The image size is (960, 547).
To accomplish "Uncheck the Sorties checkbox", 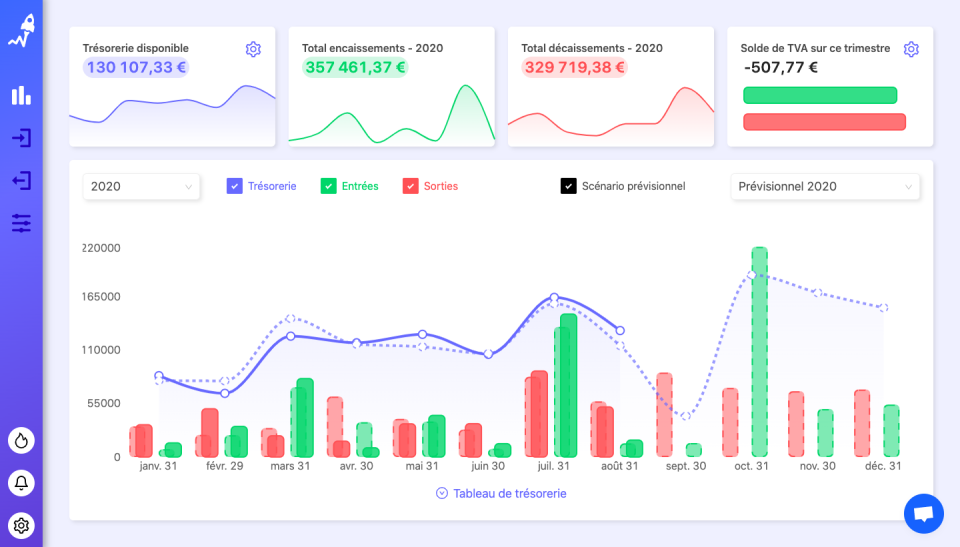I will [x=410, y=186].
